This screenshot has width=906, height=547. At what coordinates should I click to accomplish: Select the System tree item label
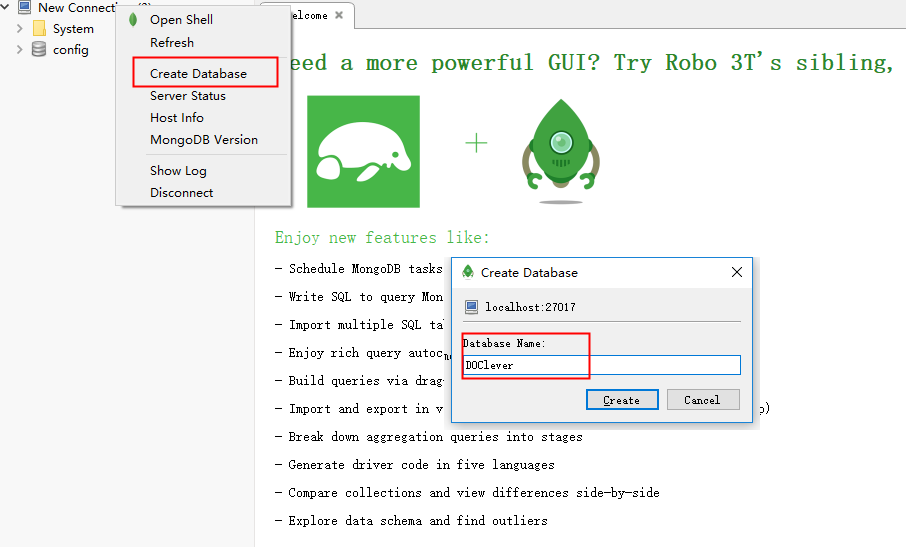tap(73, 29)
